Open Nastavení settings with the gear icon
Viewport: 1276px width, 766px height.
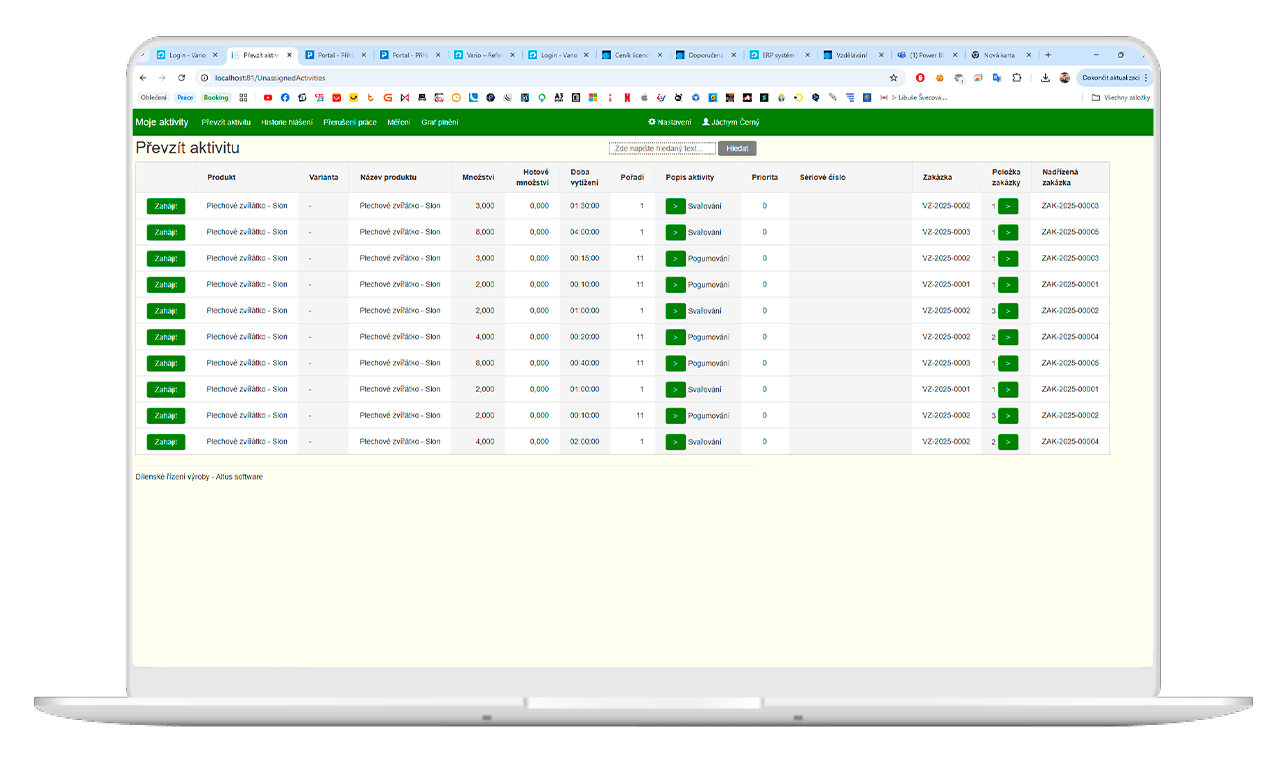coord(669,122)
